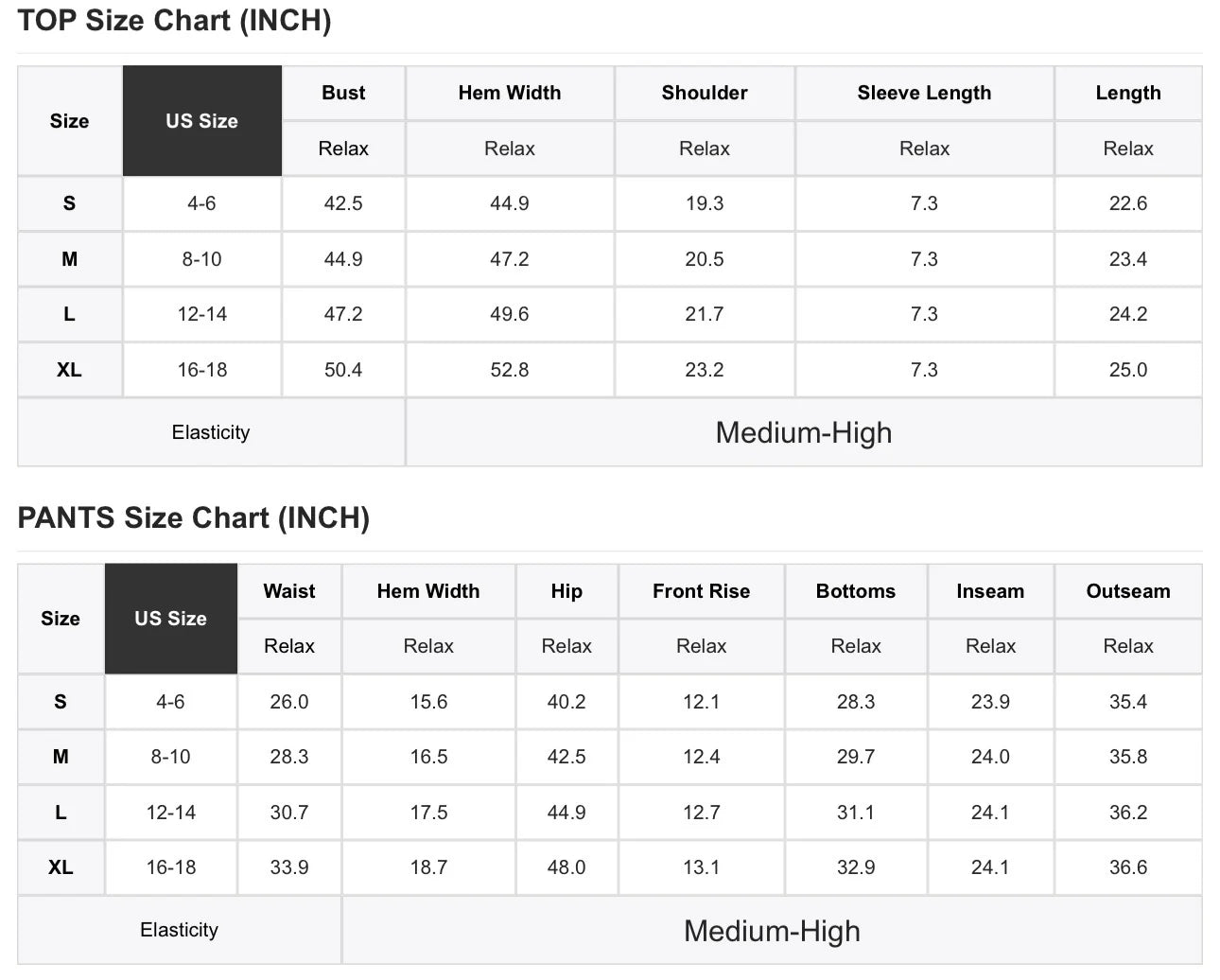Click the Bust column header
Screen dimensions: 1220x980
click(343, 93)
